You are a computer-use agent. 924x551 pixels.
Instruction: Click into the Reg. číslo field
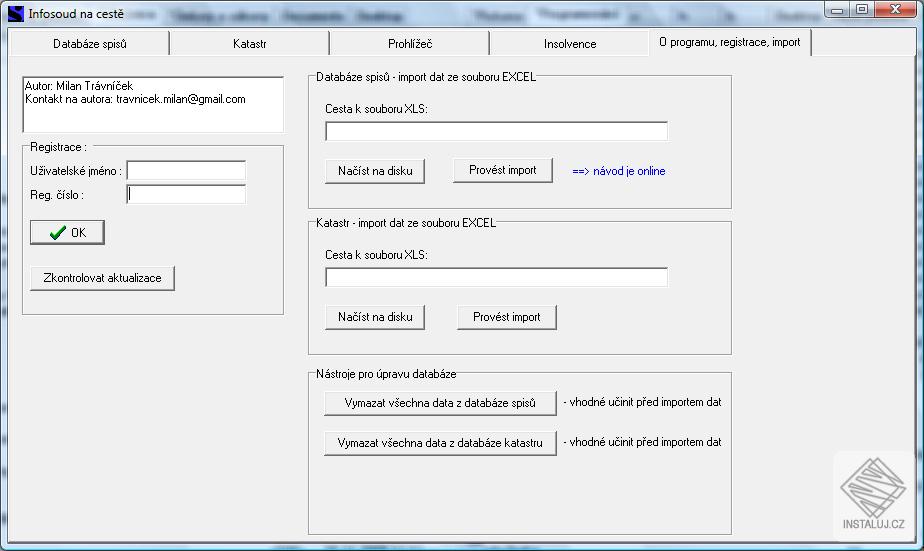coord(186,194)
